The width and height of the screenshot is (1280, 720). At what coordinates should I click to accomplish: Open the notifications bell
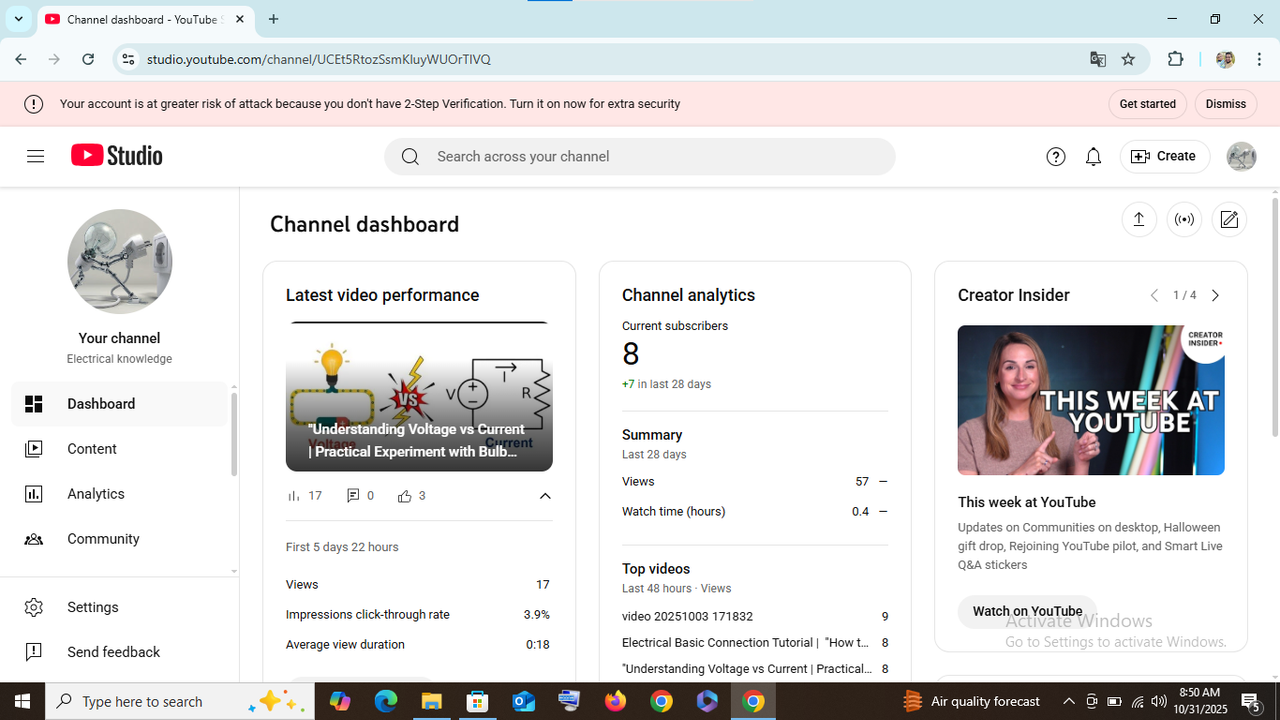point(1093,157)
